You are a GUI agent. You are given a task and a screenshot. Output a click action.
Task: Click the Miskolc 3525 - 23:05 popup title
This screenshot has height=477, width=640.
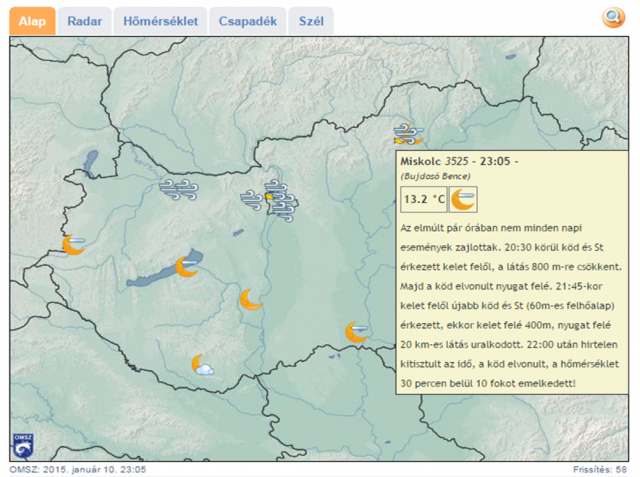click(459, 161)
